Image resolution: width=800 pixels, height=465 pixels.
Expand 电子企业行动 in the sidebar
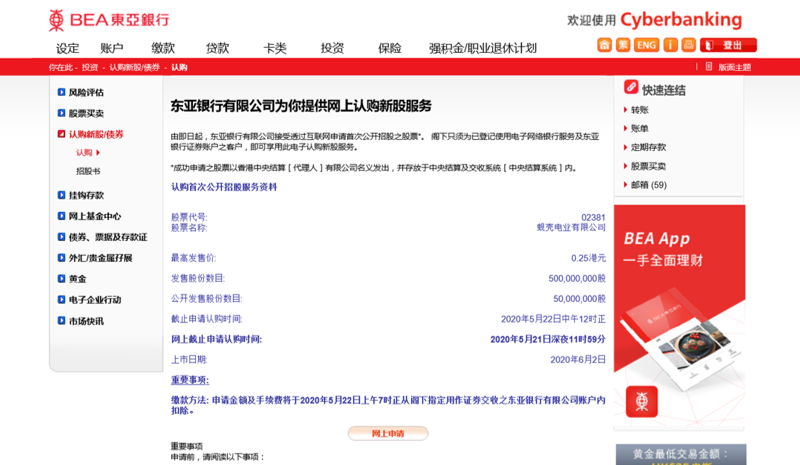point(89,300)
